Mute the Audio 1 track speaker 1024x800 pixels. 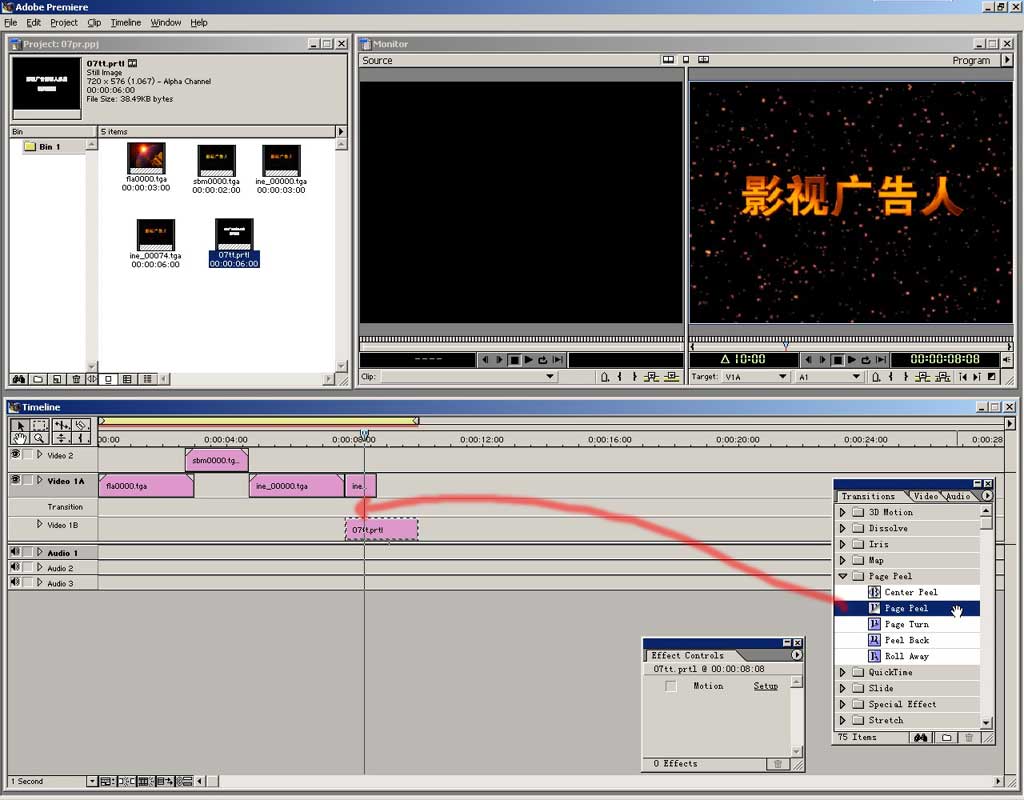click(15, 552)
